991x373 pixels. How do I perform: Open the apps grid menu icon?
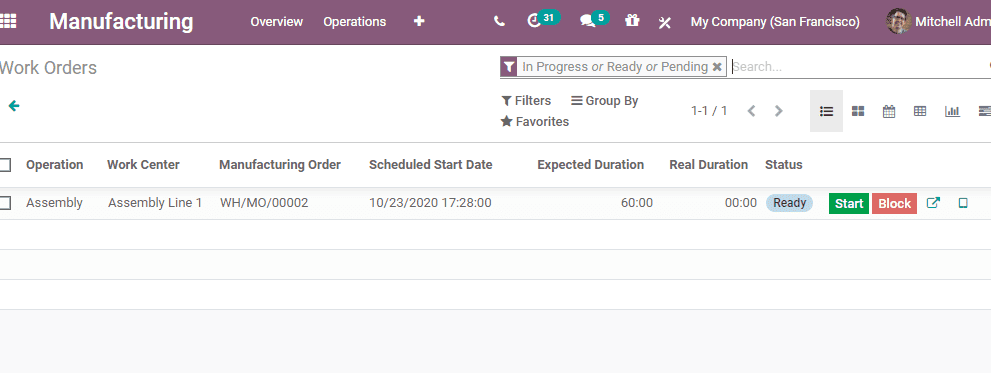pos(8,21)
